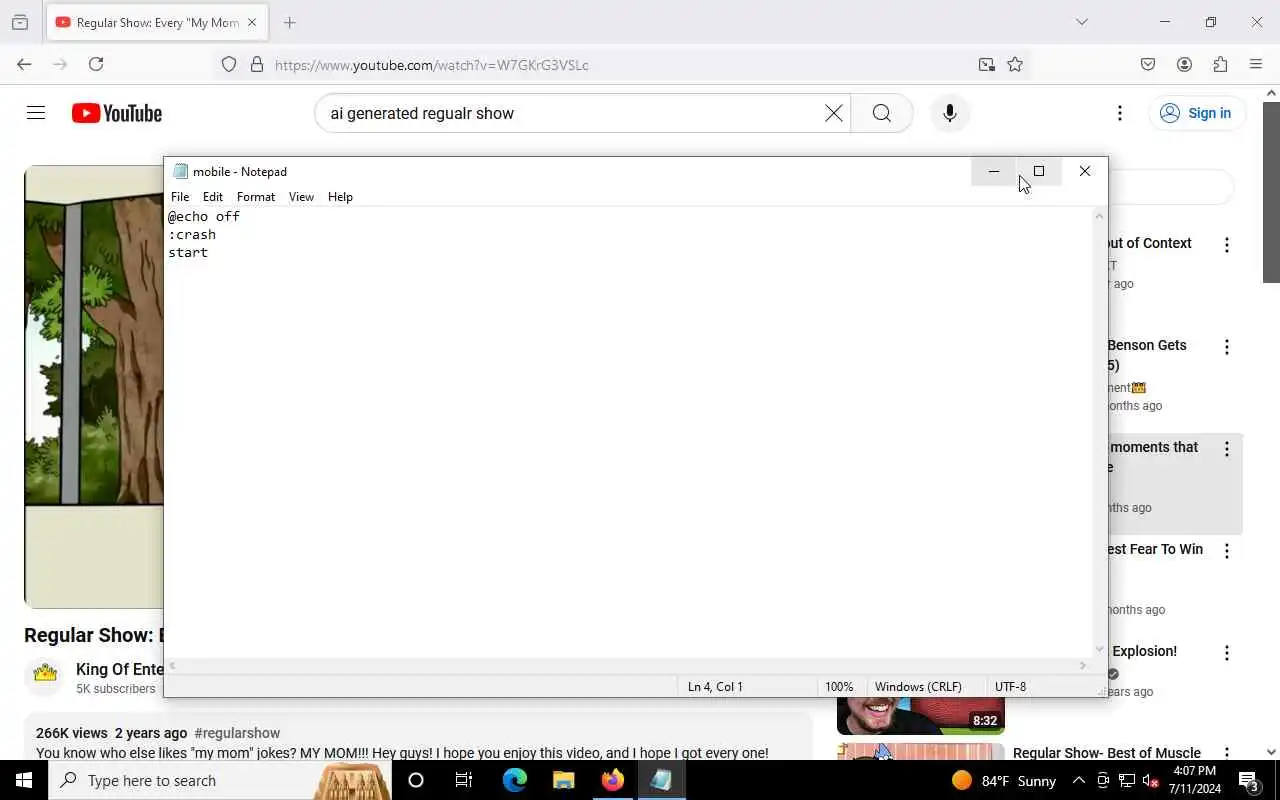Open File Explorer from taskbar
1280x800 pixels.
(x=563, y=780)
